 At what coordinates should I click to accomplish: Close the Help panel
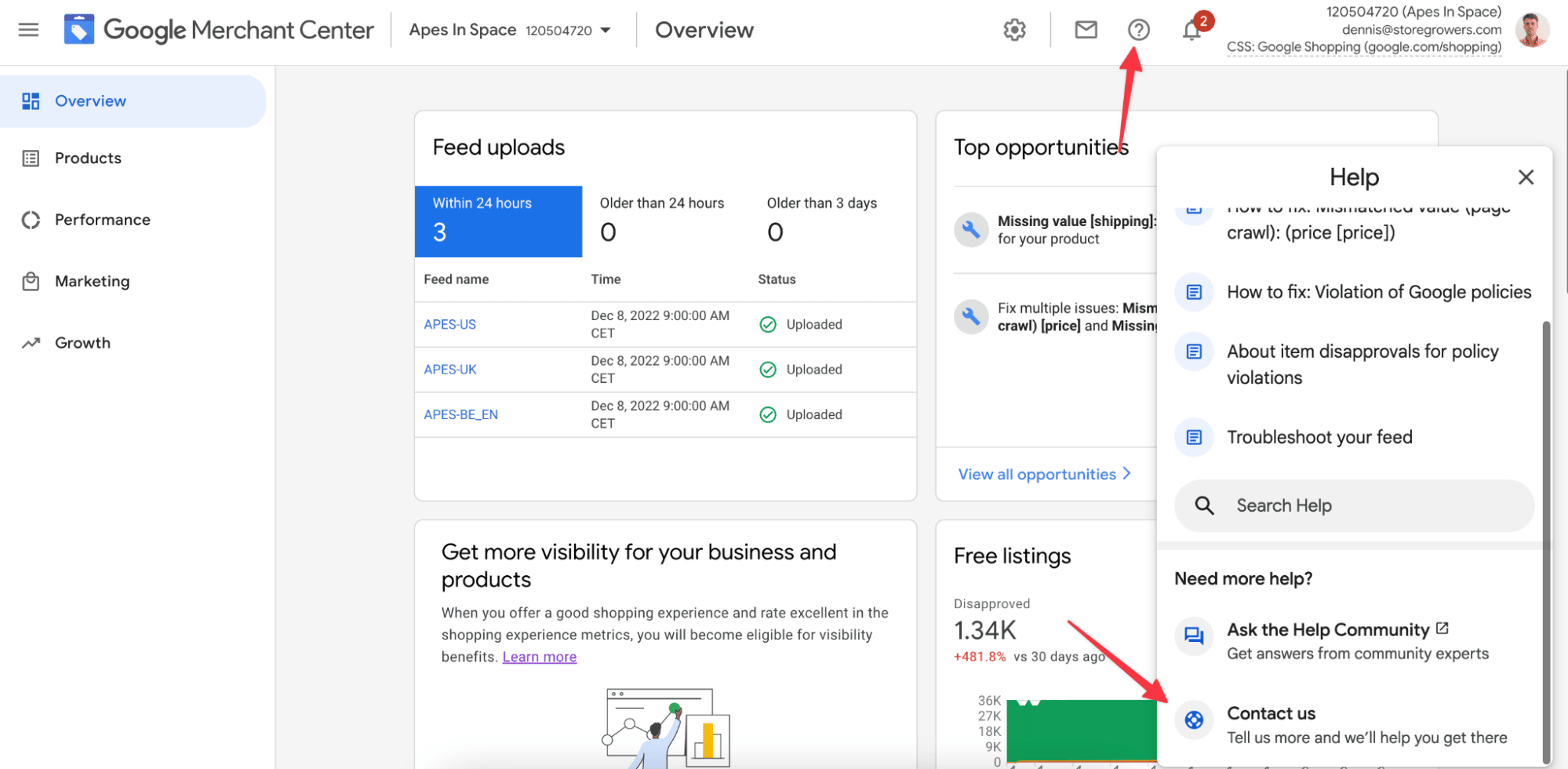(x=1526, y=177)
